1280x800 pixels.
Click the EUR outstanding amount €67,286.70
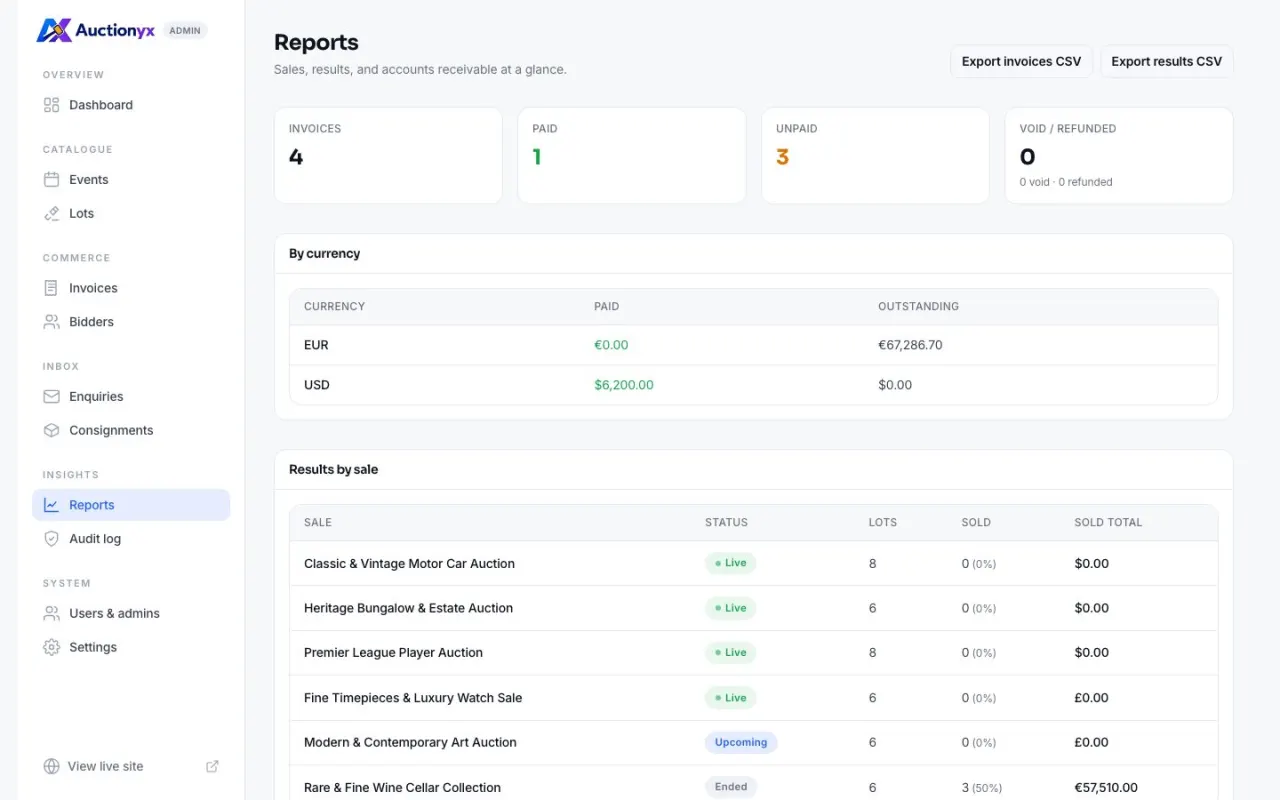pyautogui.click(x=910, y=345)
